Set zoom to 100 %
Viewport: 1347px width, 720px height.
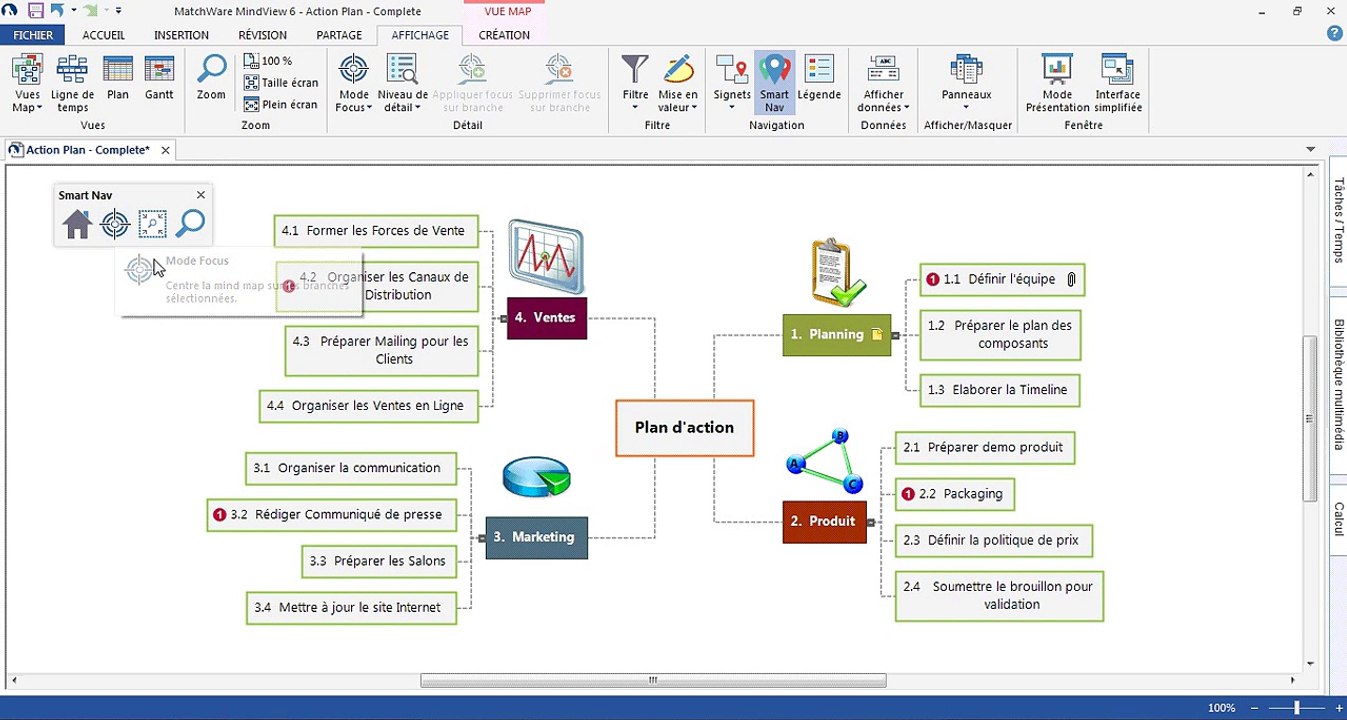[268, 61]
